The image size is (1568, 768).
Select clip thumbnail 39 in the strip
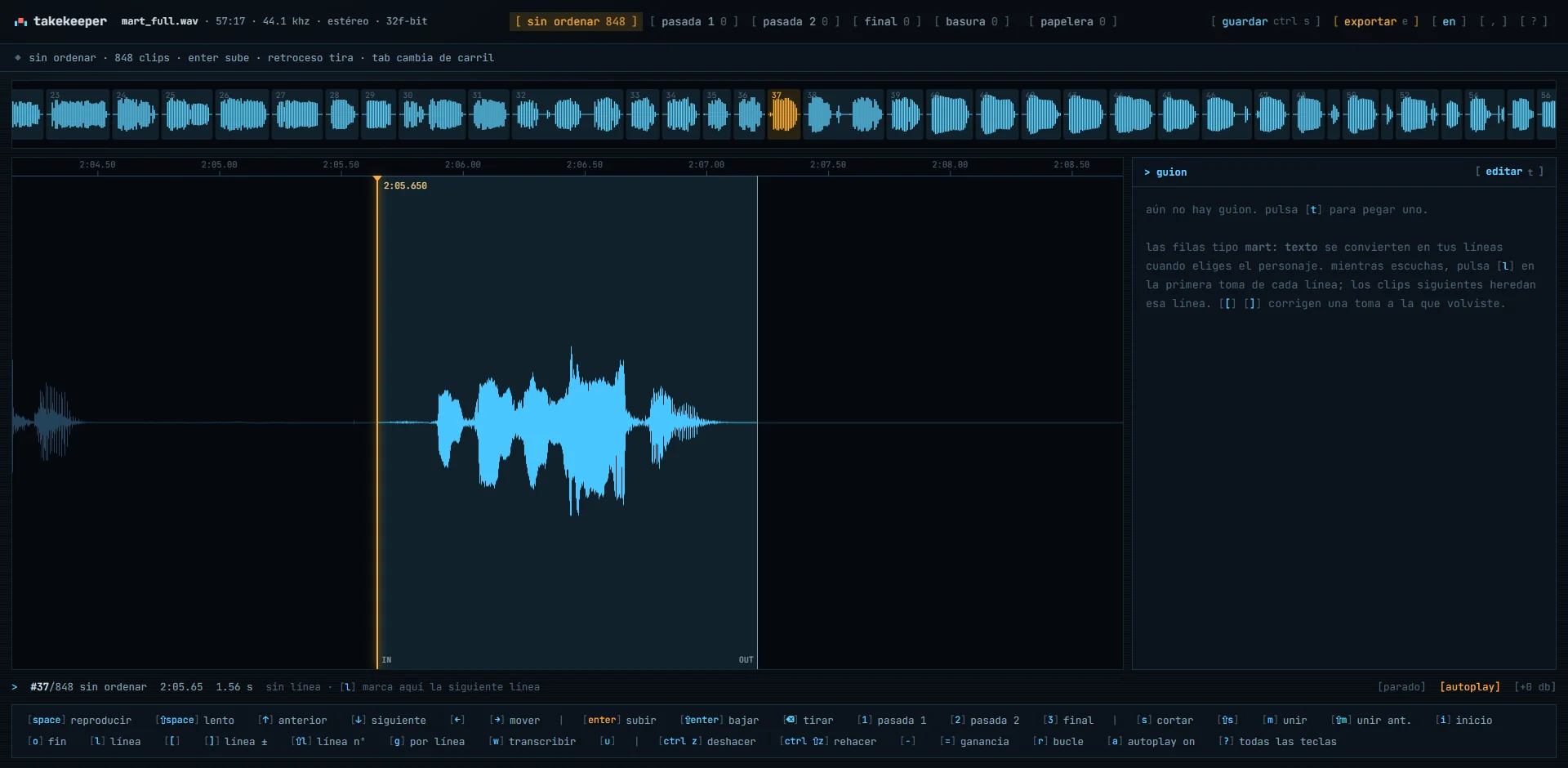click(x=905, y=114)
